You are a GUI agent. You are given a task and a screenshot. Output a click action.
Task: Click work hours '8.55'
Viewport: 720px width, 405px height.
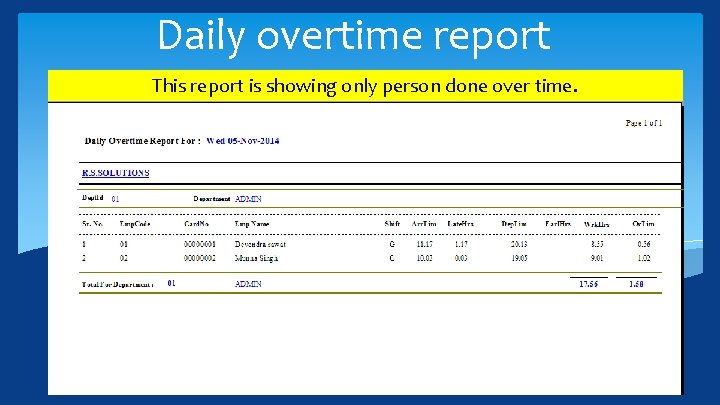(x=597, y=244)
